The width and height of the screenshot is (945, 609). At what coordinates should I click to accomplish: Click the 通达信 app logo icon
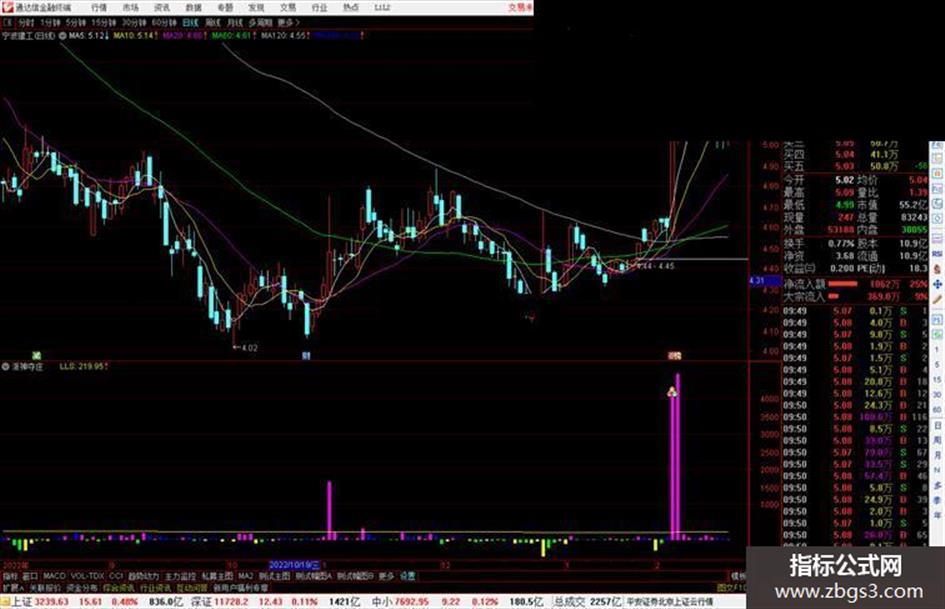pos(7,7)
